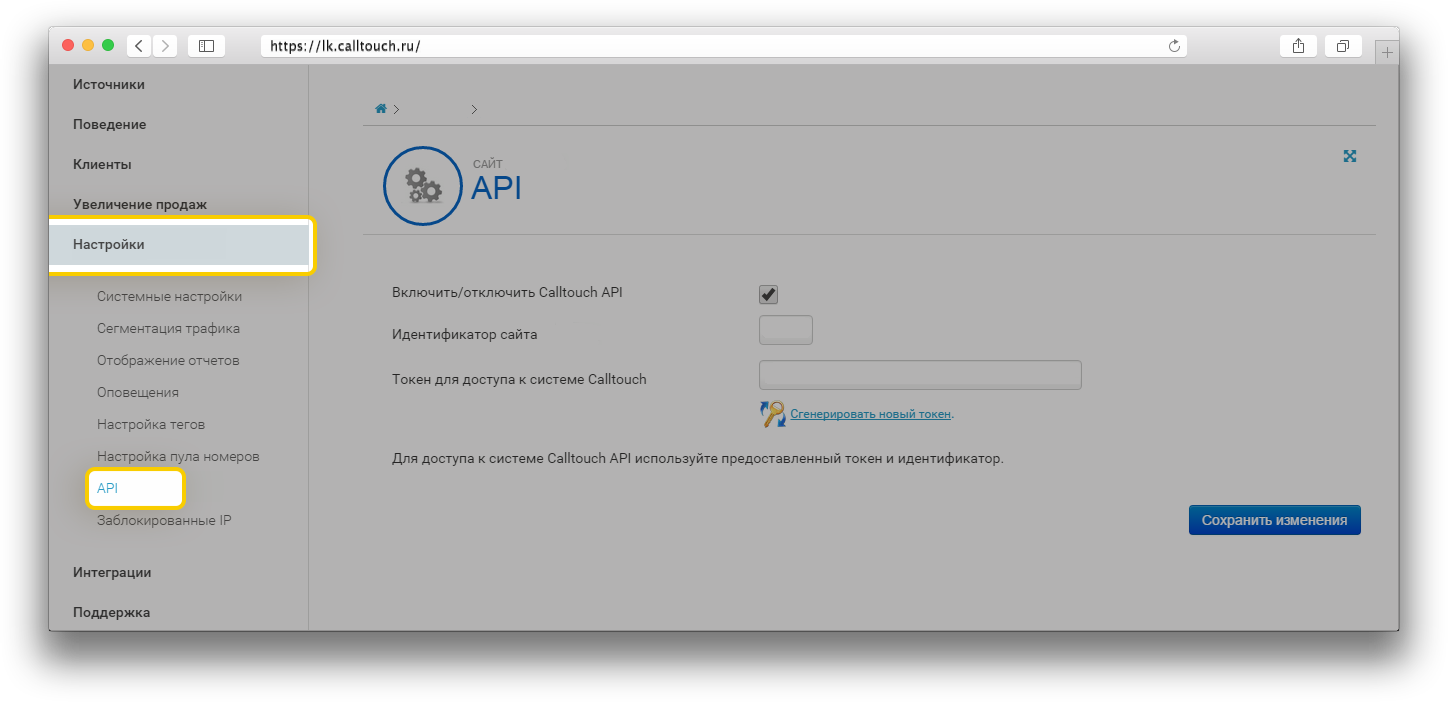Screen dimensions: 1448x702
Task: Open Системные настройки submenu item
Action: click(x=169, y=297)
